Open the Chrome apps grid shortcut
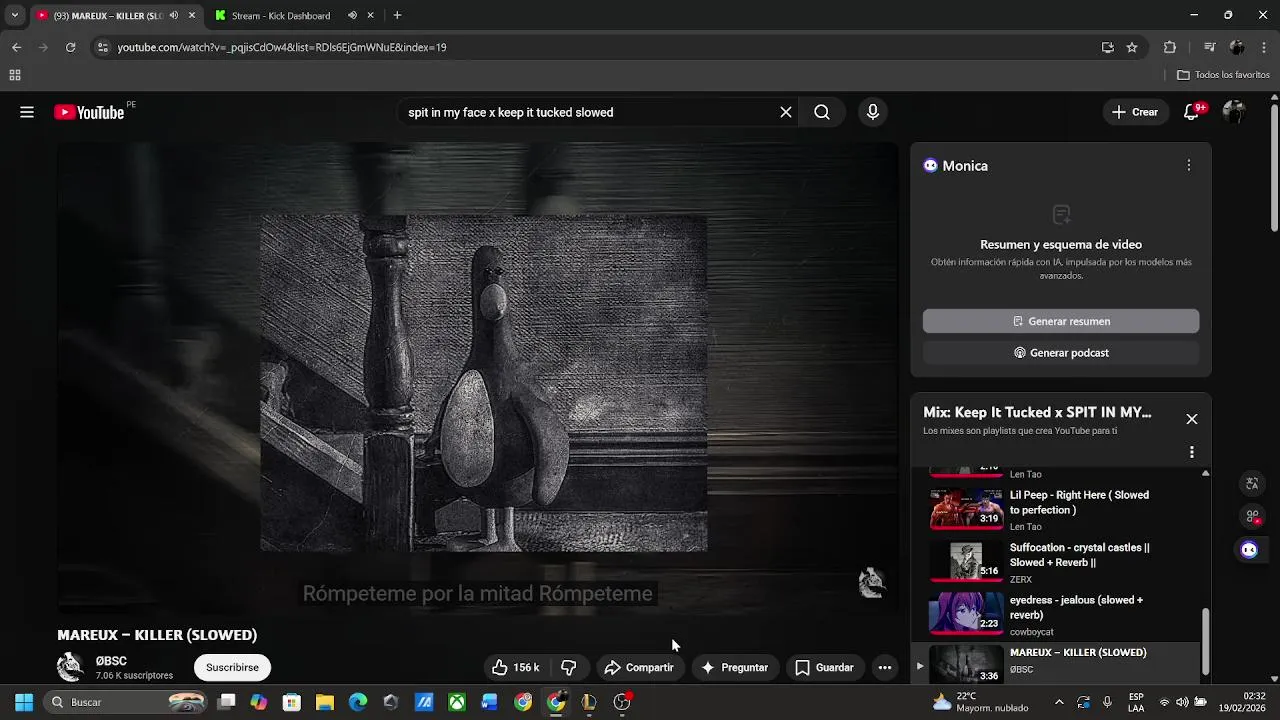This screenshot has height=720, width=1280. (x=15, y=75)
